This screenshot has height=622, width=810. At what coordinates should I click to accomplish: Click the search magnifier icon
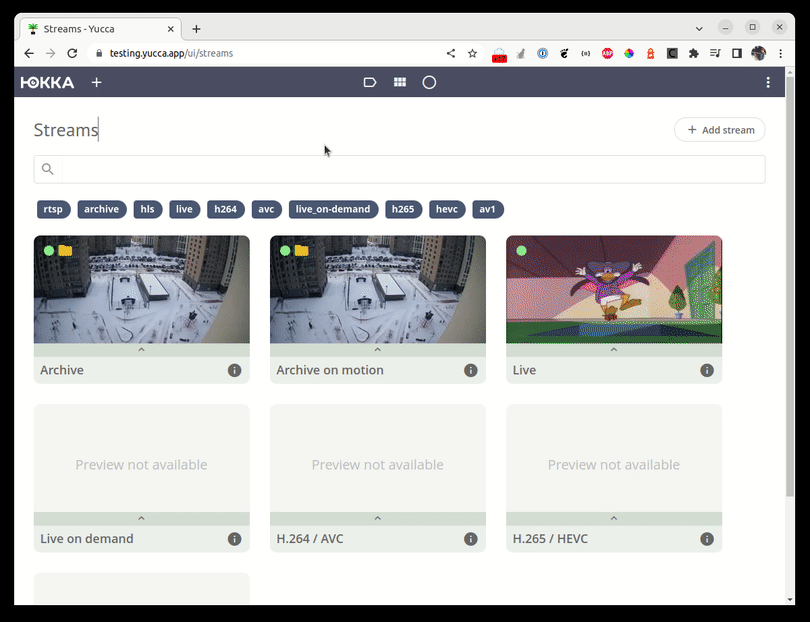[x=48, y=169]
